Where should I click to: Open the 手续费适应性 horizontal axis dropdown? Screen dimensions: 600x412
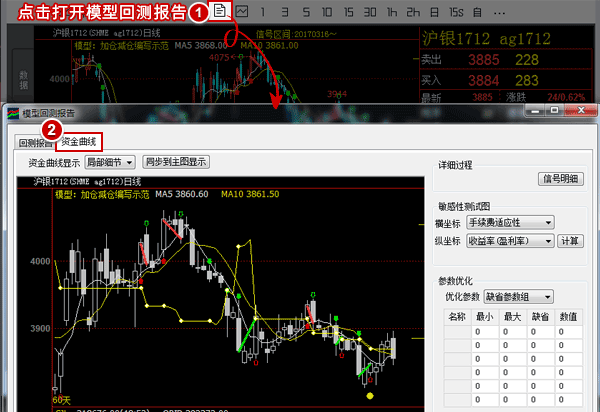(510, 221)
